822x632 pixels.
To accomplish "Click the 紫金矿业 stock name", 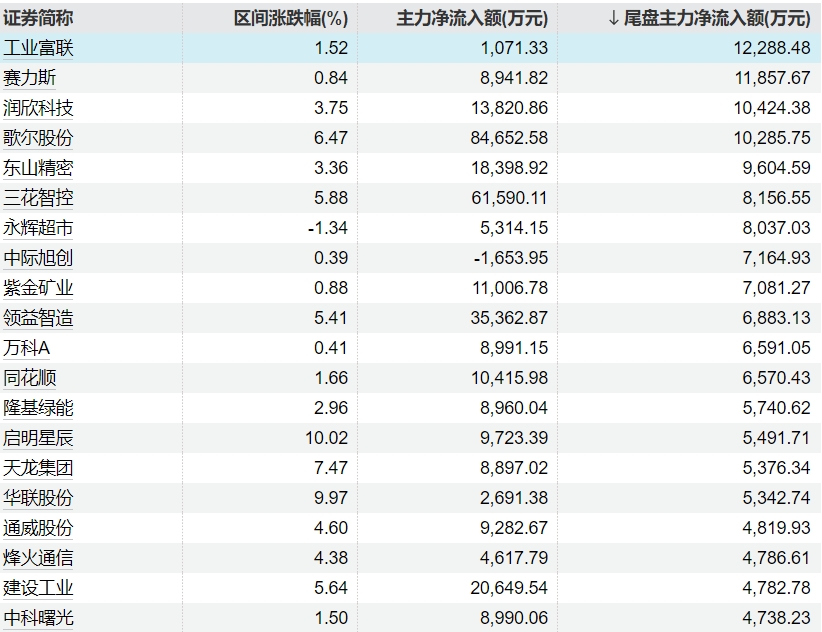I will point(38,288).
